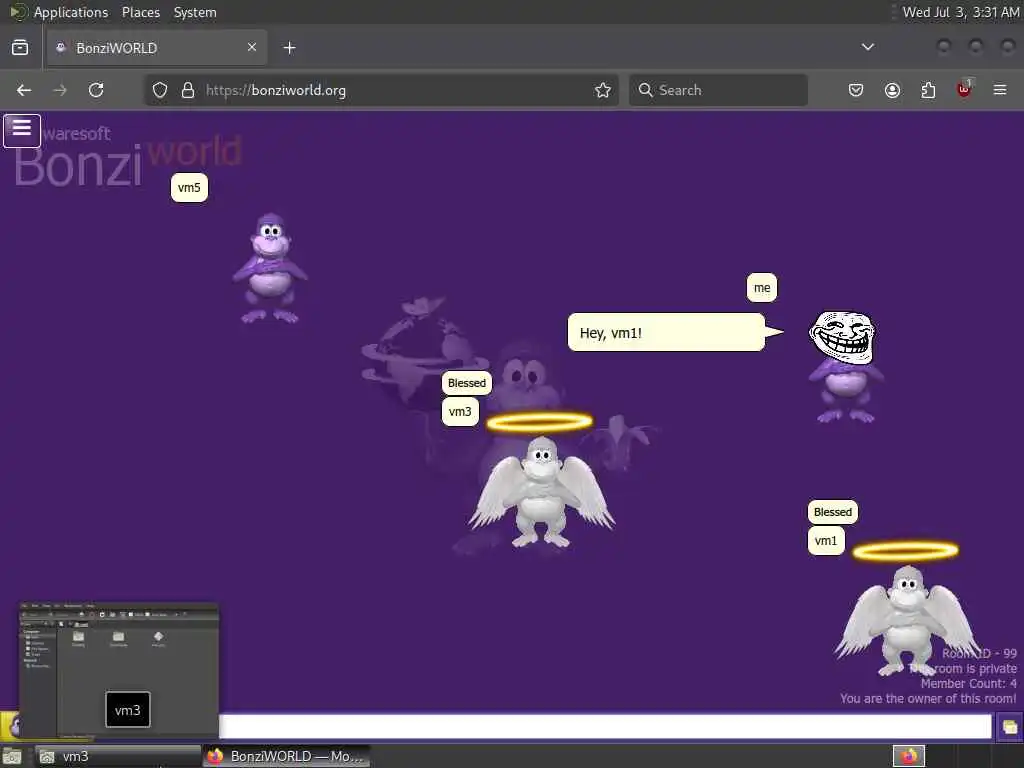The height and width of the screenshot is (768, 1024).
Task: Click the Firefox forward arrow
Action: click(60, 90)
